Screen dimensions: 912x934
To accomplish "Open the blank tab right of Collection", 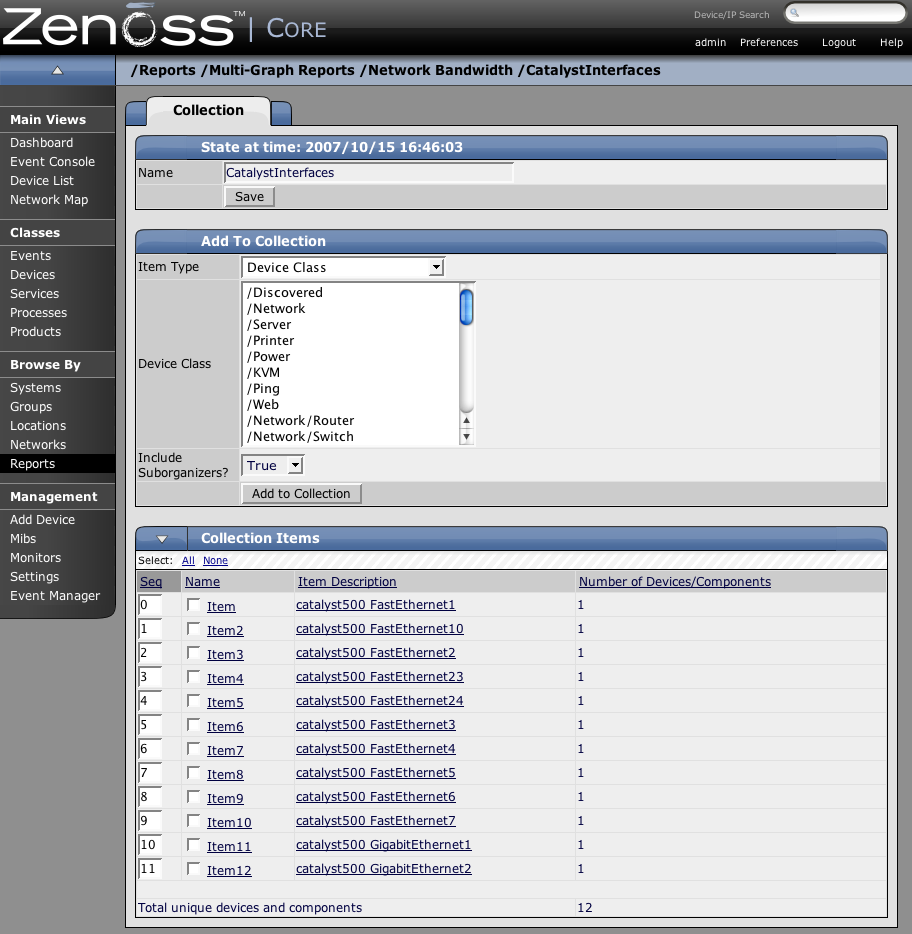I will pos(281,113).
